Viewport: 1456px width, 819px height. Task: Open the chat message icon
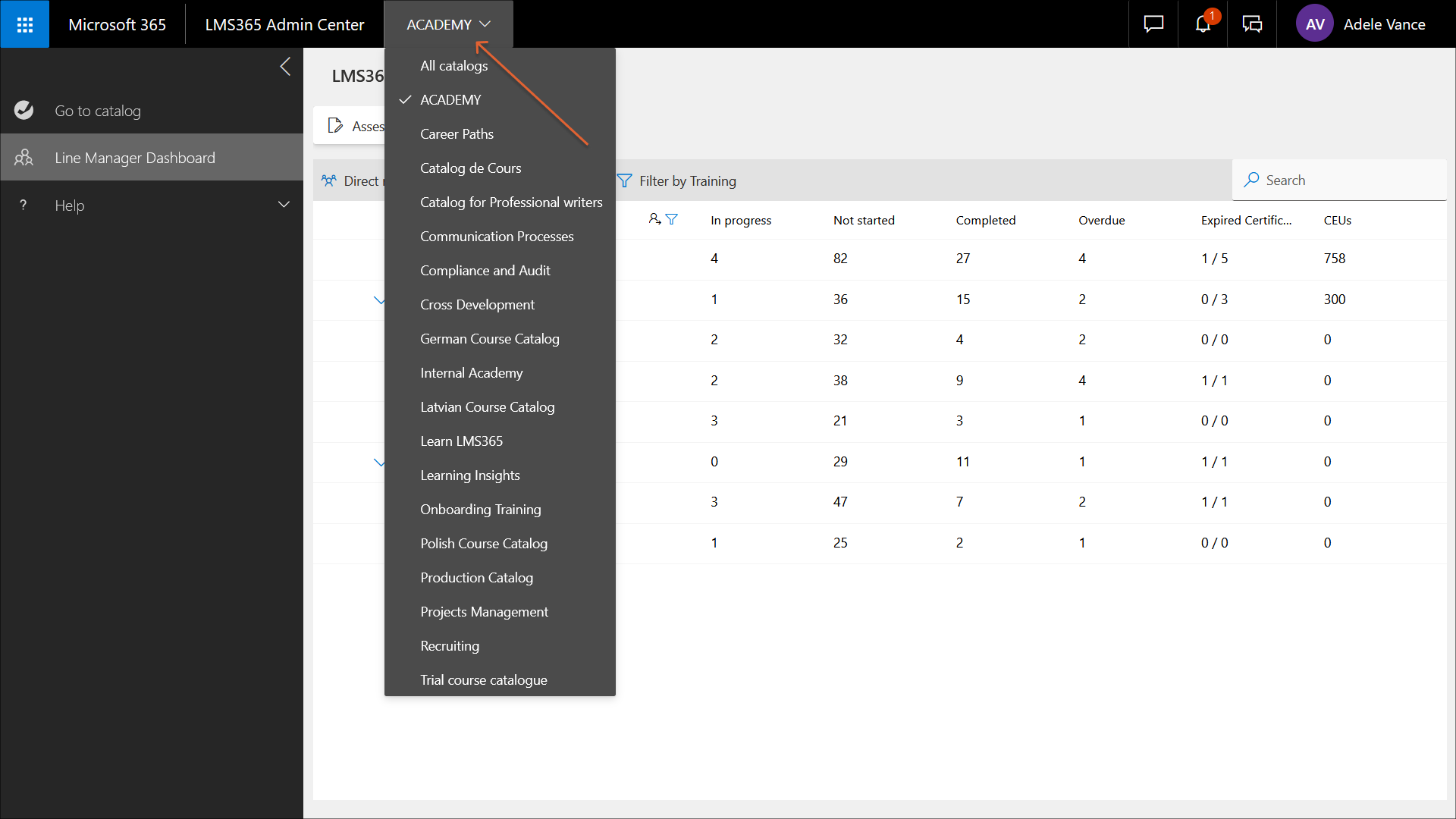(1153, 24)
